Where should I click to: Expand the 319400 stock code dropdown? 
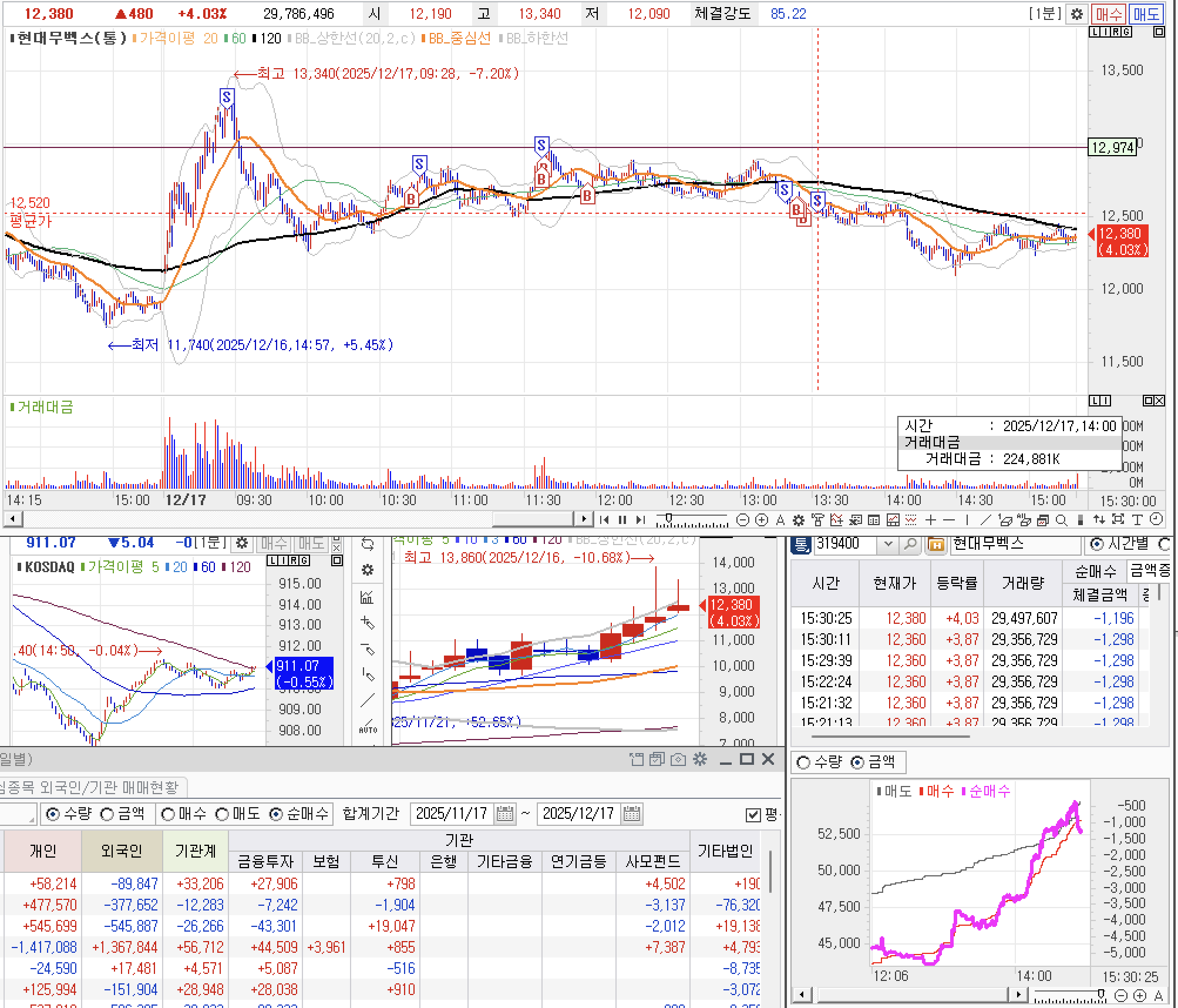888,545
